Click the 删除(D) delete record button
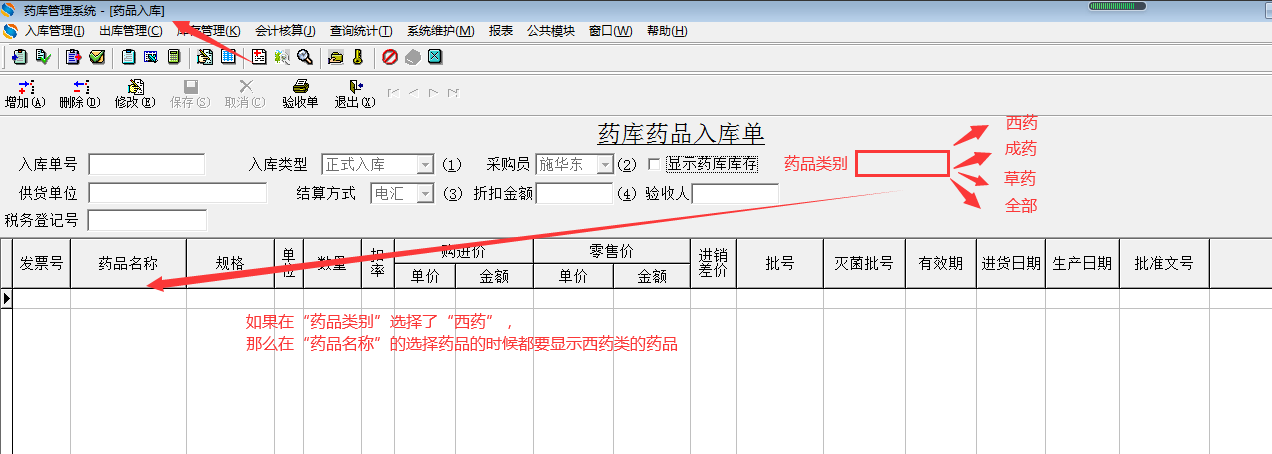The image size is (1272, 454). click(80, 94)
